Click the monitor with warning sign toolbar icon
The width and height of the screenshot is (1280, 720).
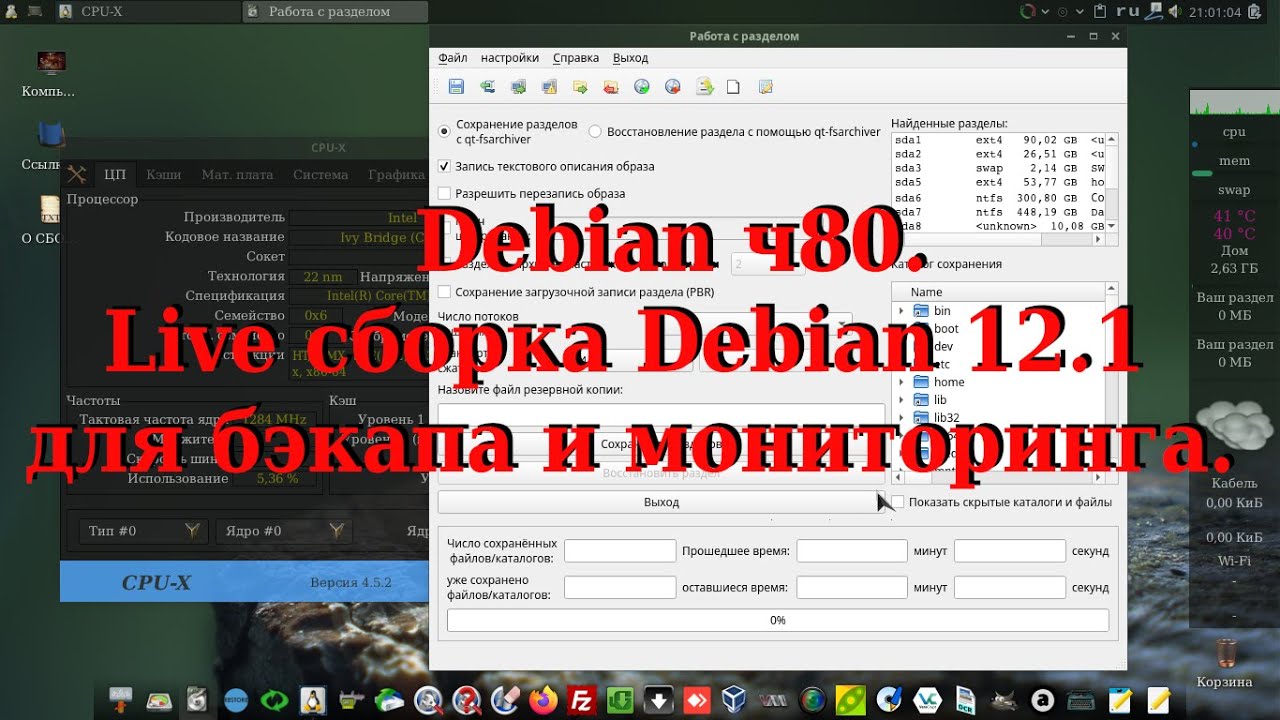point(549,87)
